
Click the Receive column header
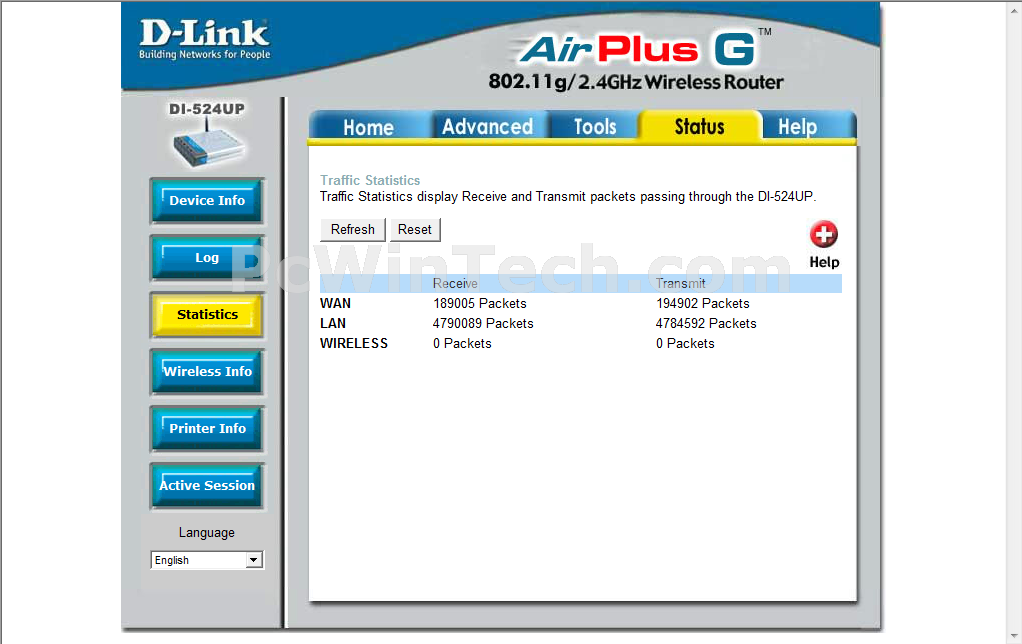(x=455, y=284)
